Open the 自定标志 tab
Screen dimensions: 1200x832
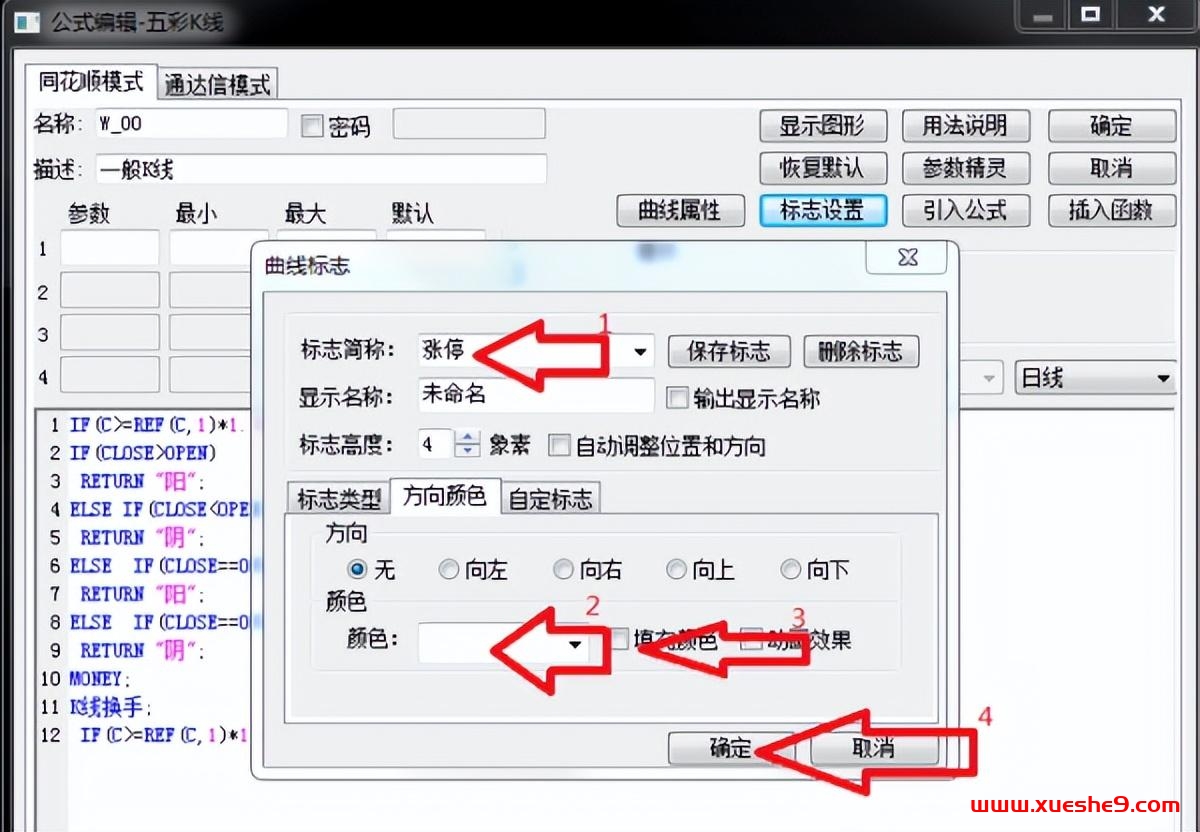pyautogui.click(x=551, y=497)
